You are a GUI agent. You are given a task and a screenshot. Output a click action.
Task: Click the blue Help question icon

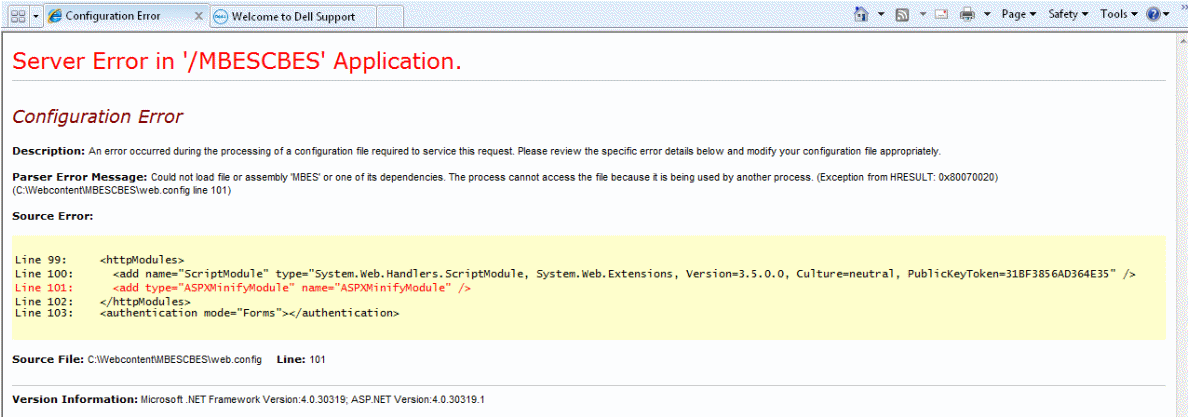click(x=1152, y=14)
